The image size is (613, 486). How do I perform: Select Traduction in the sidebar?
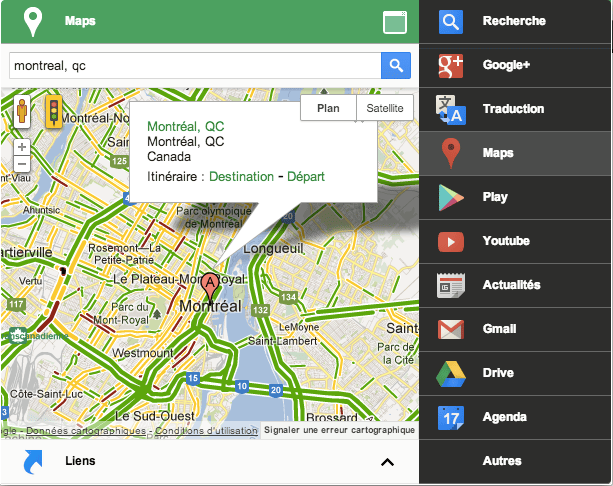[x=514, y=109]
